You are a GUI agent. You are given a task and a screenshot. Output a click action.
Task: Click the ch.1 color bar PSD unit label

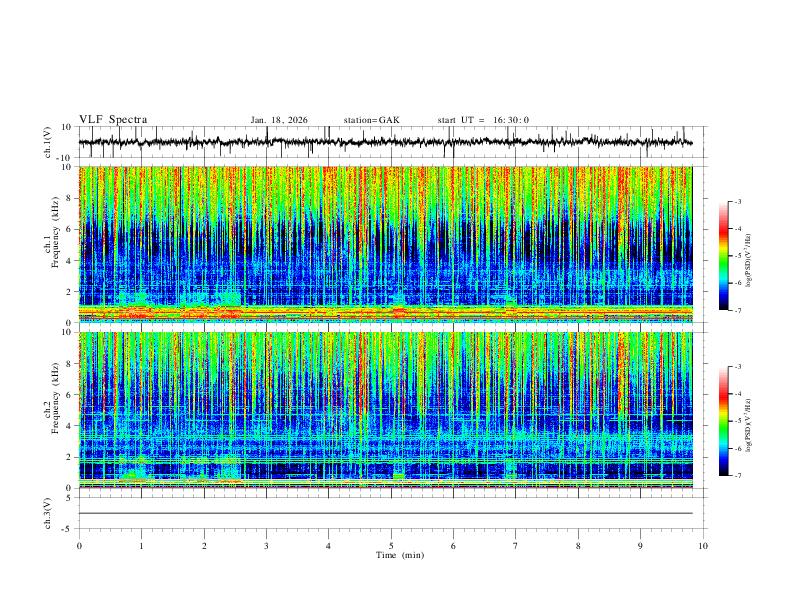tap(749, 261)
